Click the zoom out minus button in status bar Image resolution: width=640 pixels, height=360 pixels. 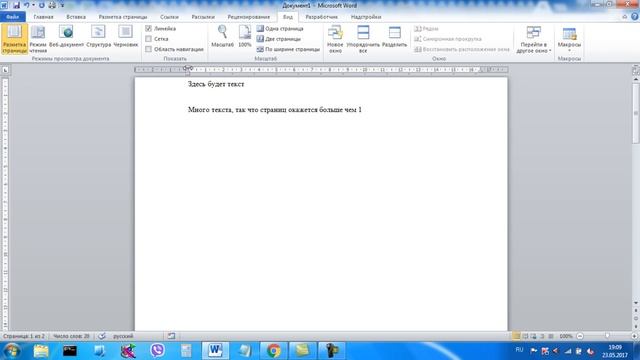580,336
